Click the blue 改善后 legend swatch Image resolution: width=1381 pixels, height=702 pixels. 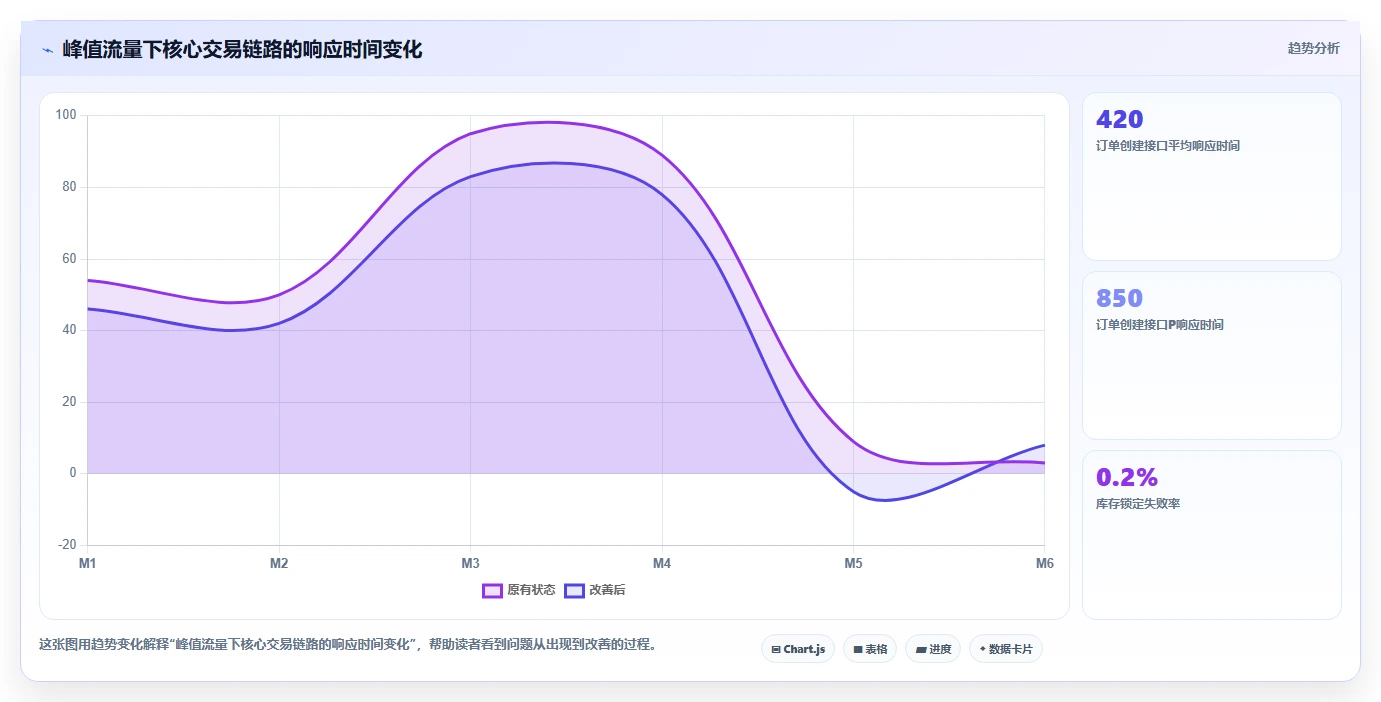[x=574, y=590]
